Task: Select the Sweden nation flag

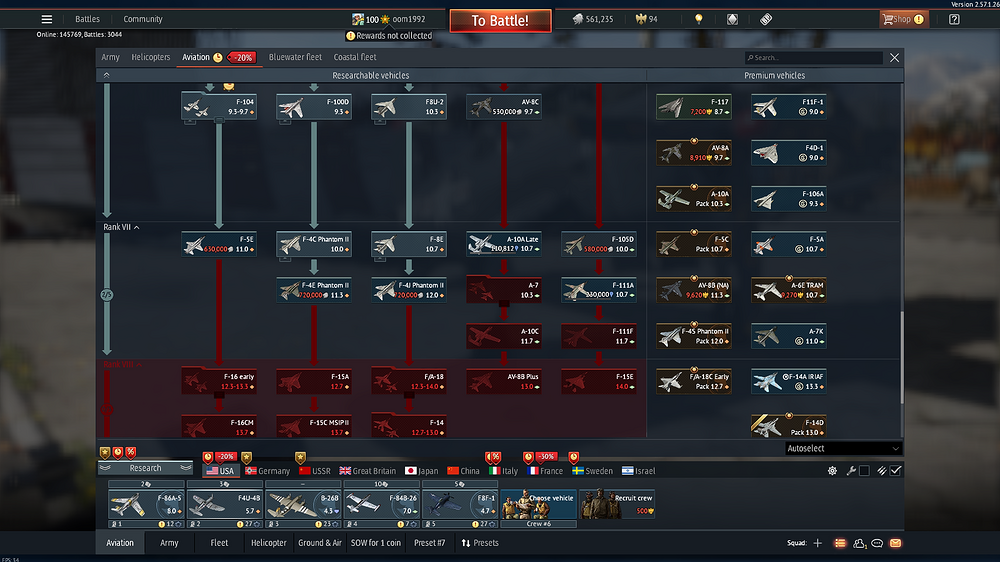Action: [x=592, y=471]
